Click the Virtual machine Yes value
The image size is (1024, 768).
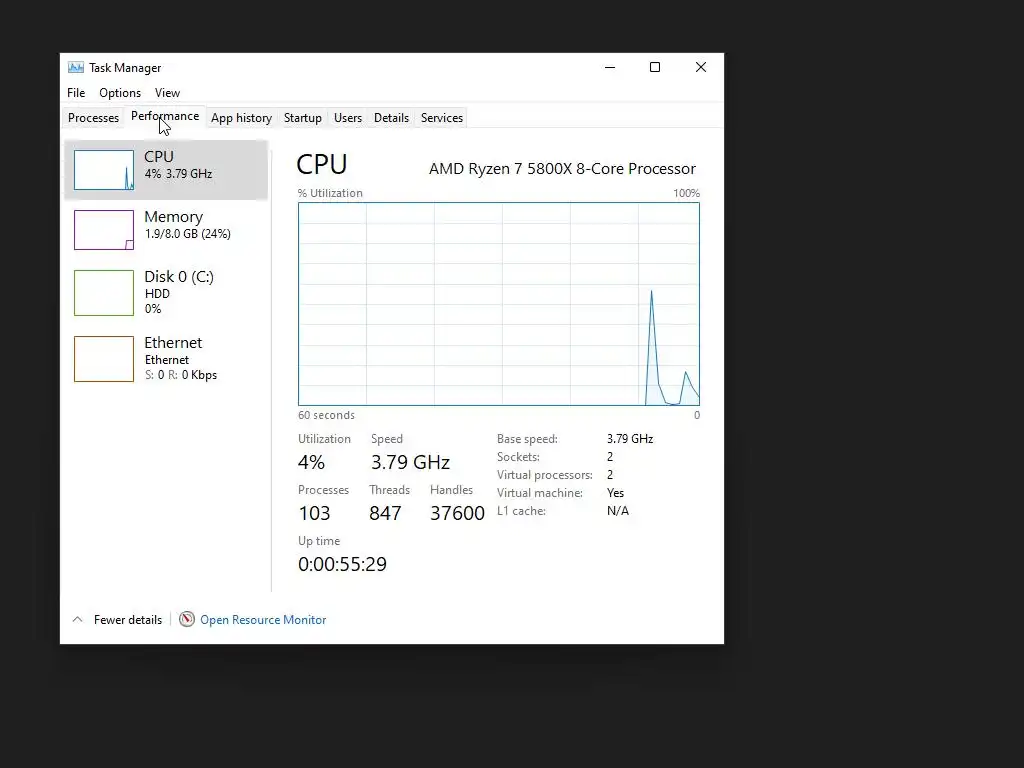tap(615, 493)
